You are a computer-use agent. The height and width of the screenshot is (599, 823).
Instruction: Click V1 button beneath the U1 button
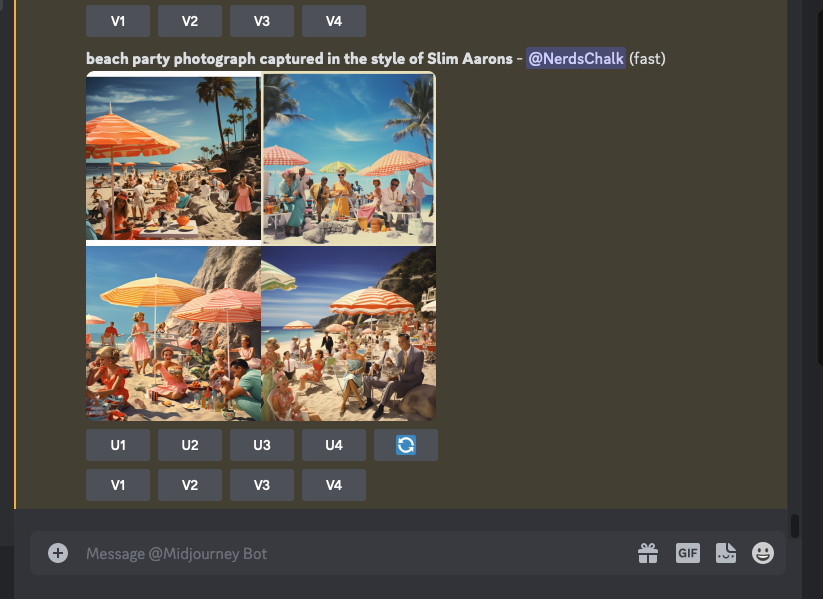[x=118, y=485]
